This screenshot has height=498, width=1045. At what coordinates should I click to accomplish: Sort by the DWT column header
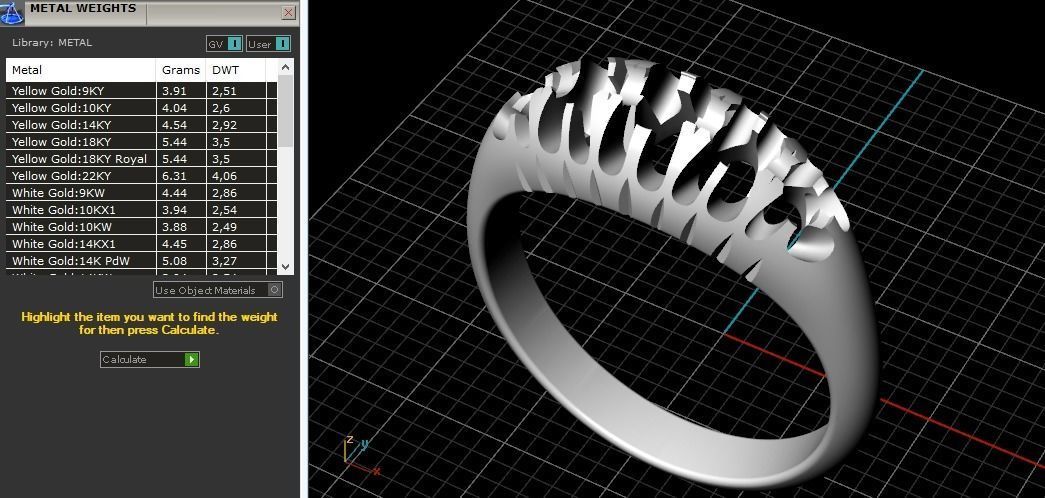click(x=236, y=70)
